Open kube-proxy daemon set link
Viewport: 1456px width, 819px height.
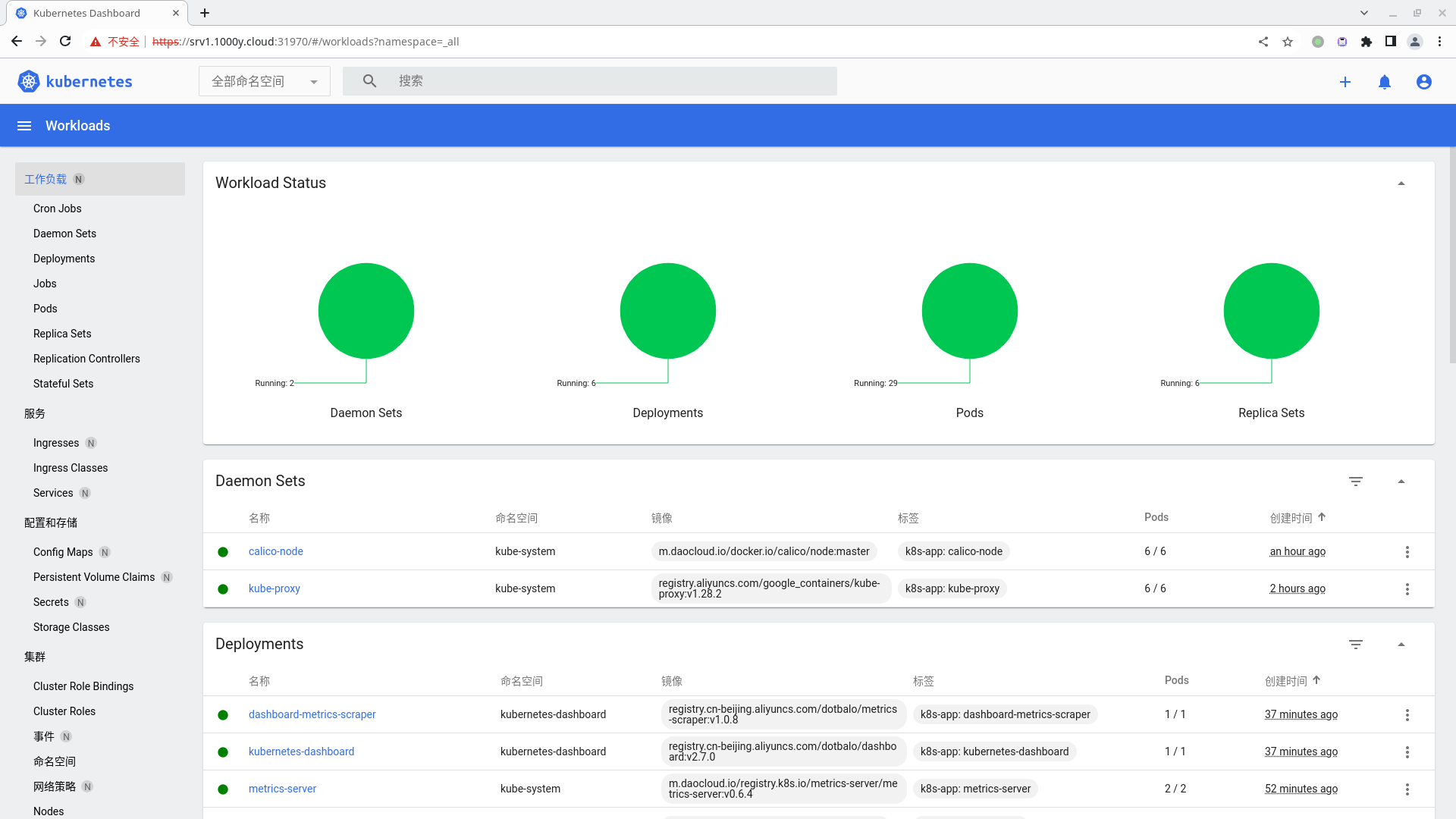pos(275,588)
